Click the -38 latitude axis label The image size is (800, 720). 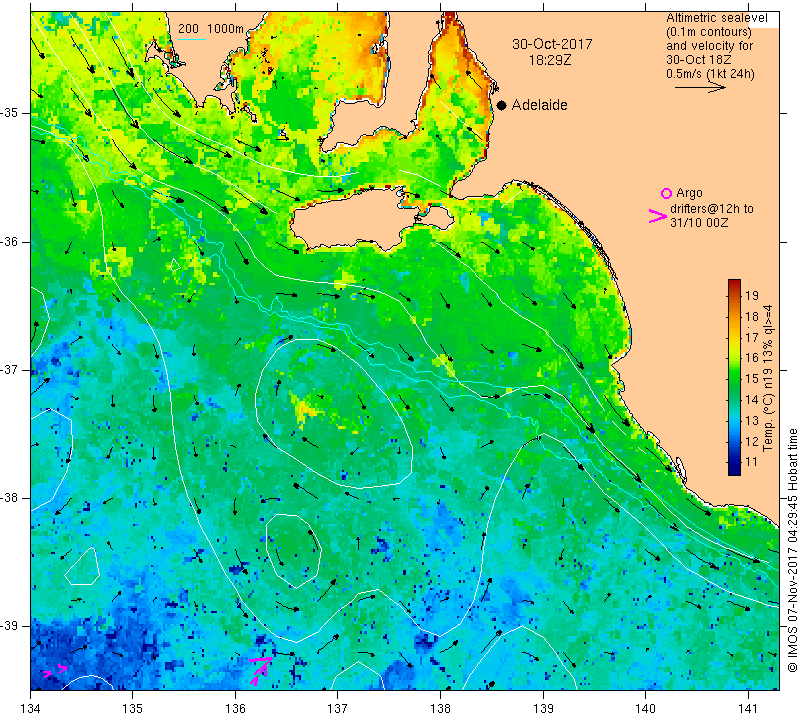(10, 498)
